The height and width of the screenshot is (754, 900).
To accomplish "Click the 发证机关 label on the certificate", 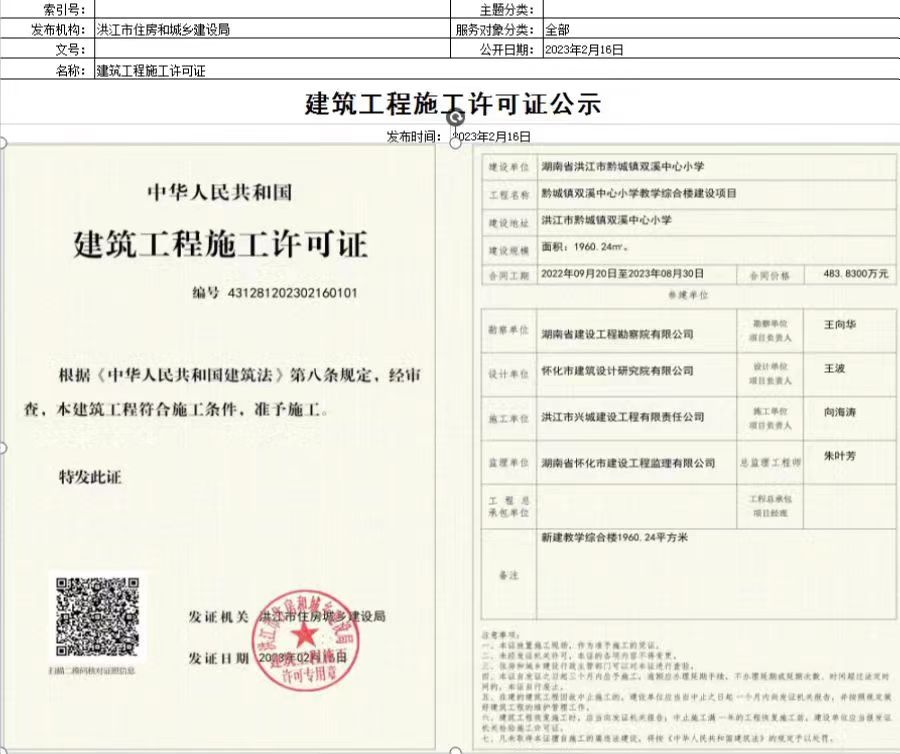I will (x=218, y=617).
